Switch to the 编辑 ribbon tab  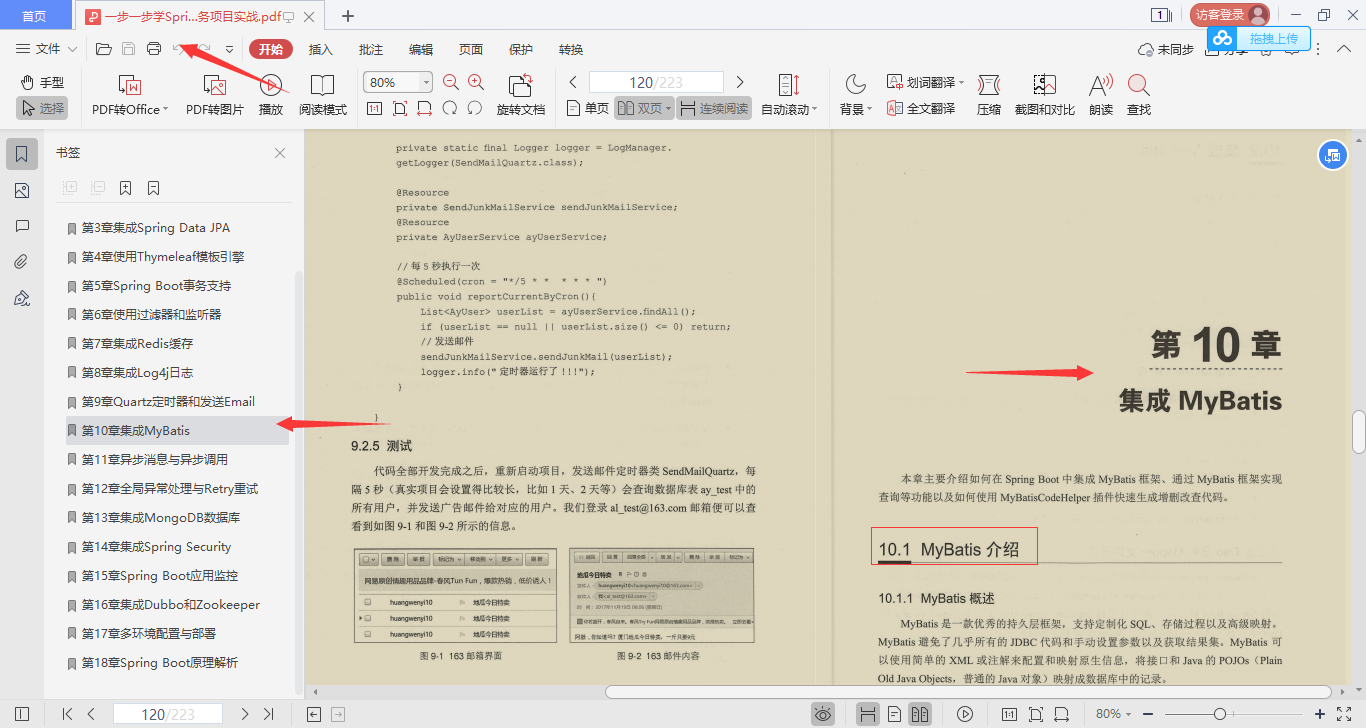[421, 49]
